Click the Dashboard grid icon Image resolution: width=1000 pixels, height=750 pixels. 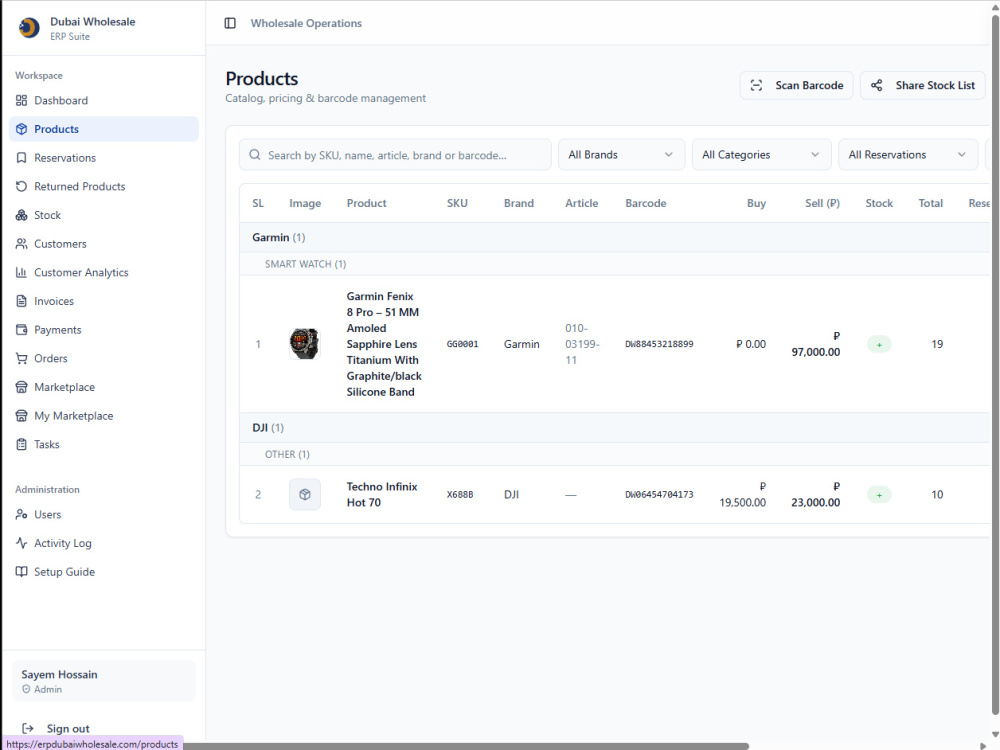tap(22, 100)
